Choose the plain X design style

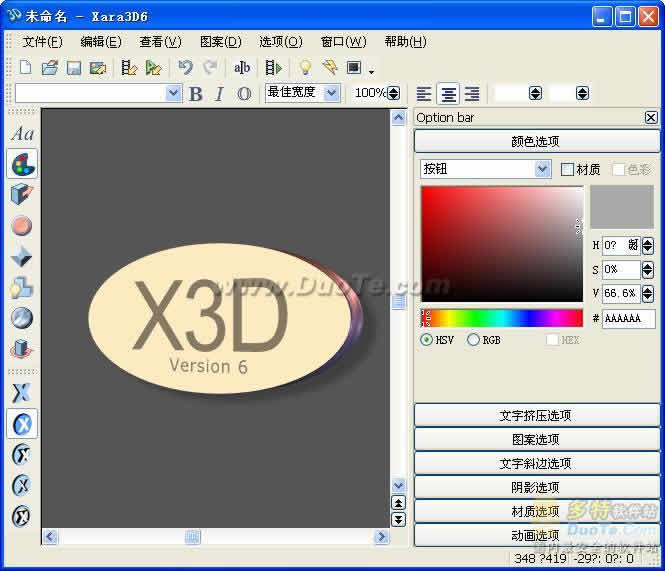tap(21, 392)
